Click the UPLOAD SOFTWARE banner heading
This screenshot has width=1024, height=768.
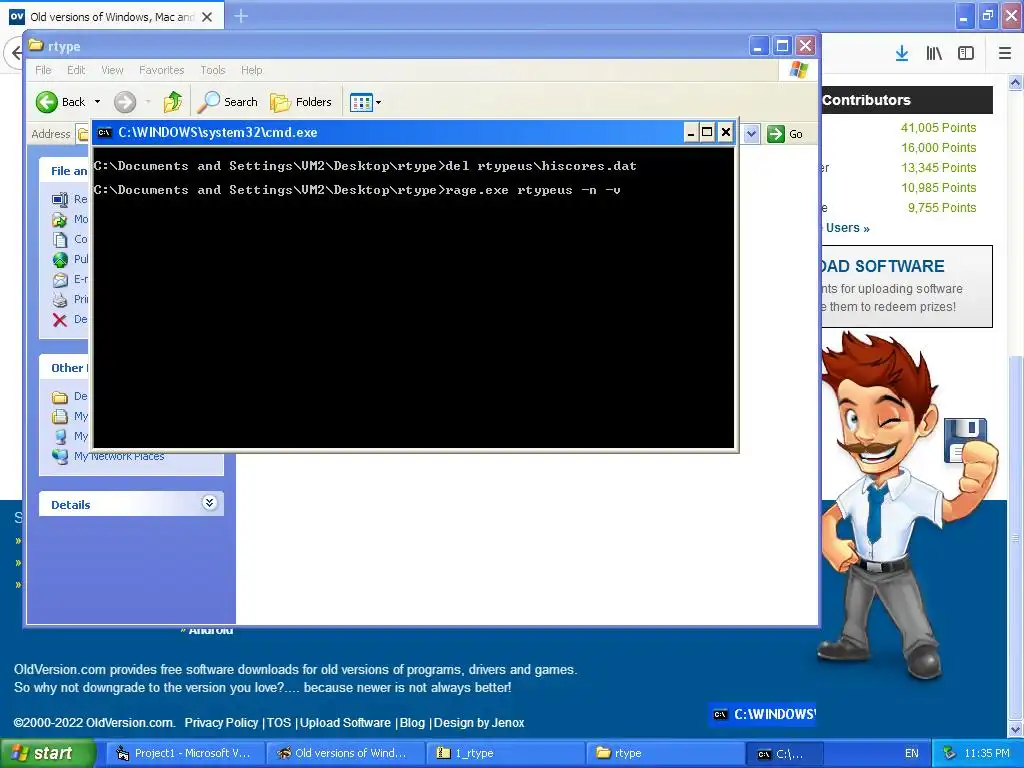pos(882,266)
